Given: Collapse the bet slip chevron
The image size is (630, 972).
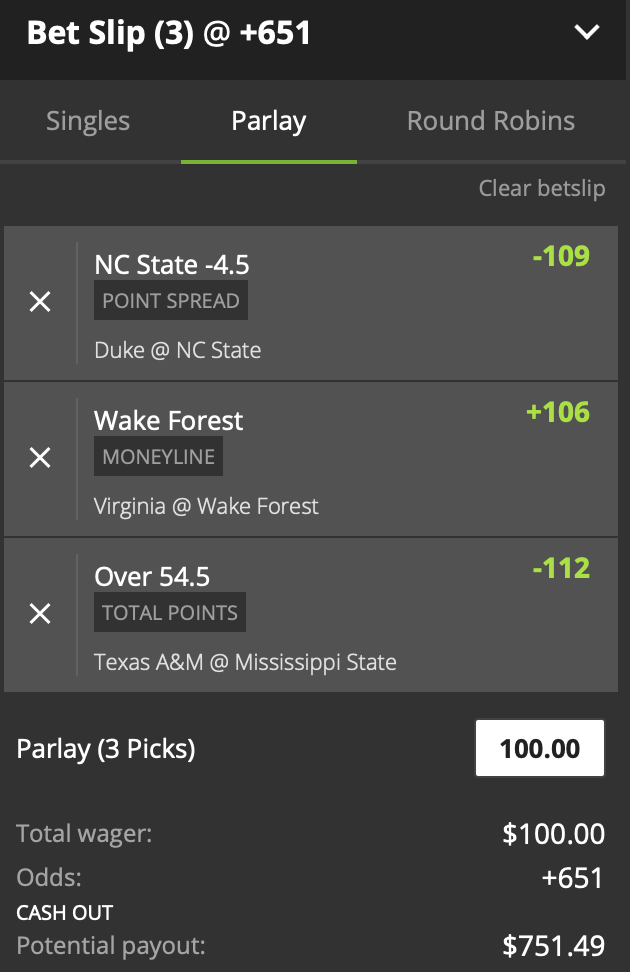Looking at the screenshot, I should (x=587, y=33).
